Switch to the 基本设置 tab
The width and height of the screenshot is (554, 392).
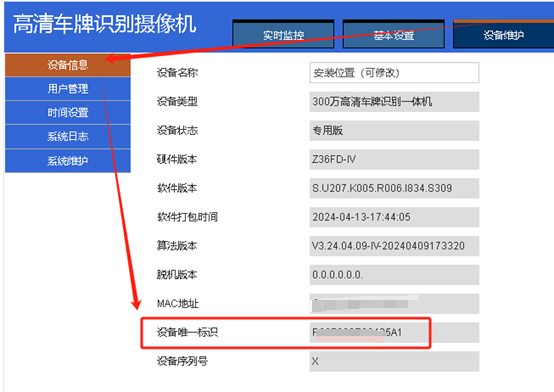click(x=394, y=34)
